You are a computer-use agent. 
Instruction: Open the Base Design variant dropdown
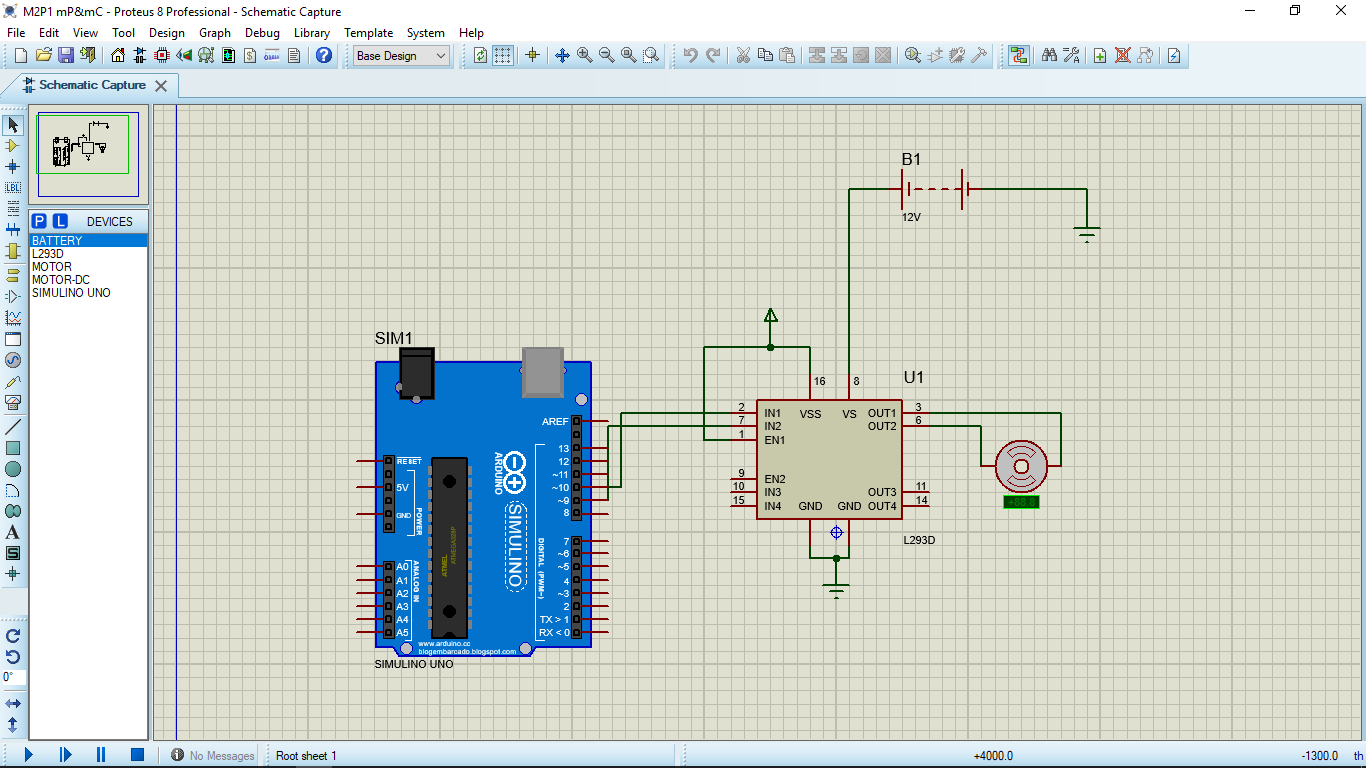(402, 56)
